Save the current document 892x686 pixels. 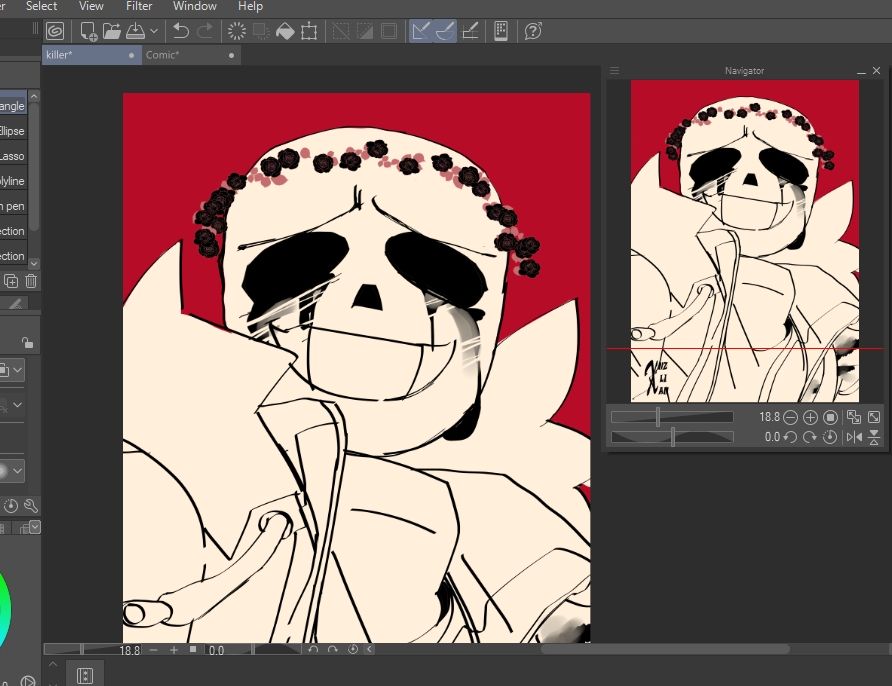135,31
